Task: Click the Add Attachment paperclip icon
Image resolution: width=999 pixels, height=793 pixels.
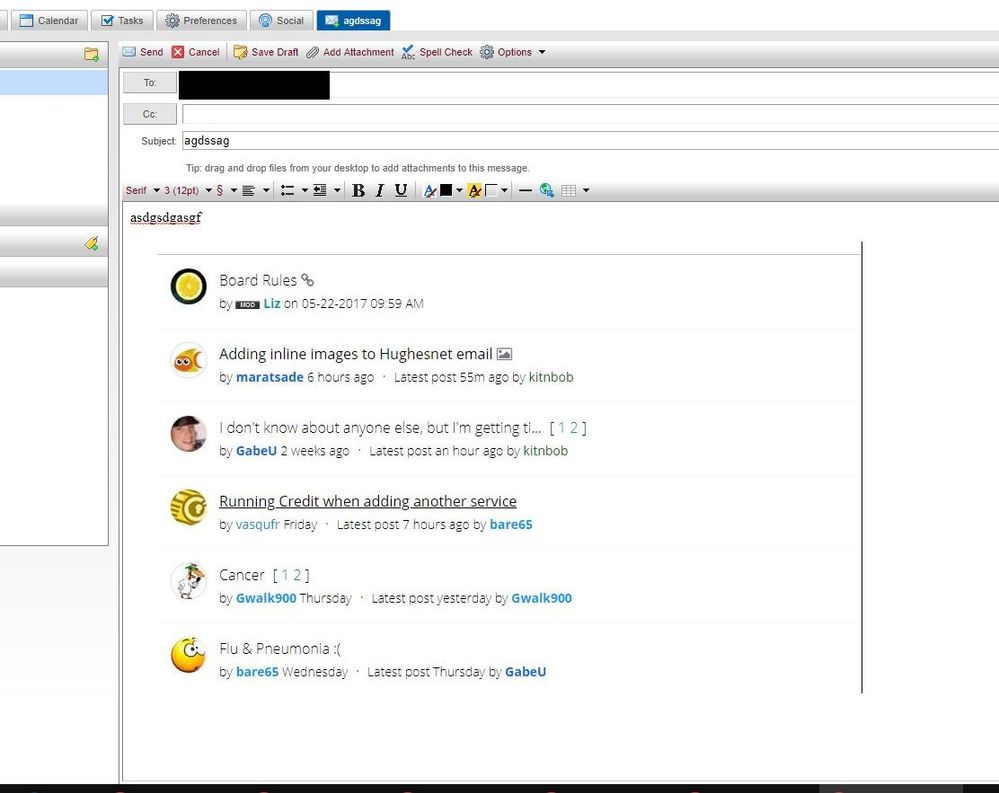Action: coord(313,52)
